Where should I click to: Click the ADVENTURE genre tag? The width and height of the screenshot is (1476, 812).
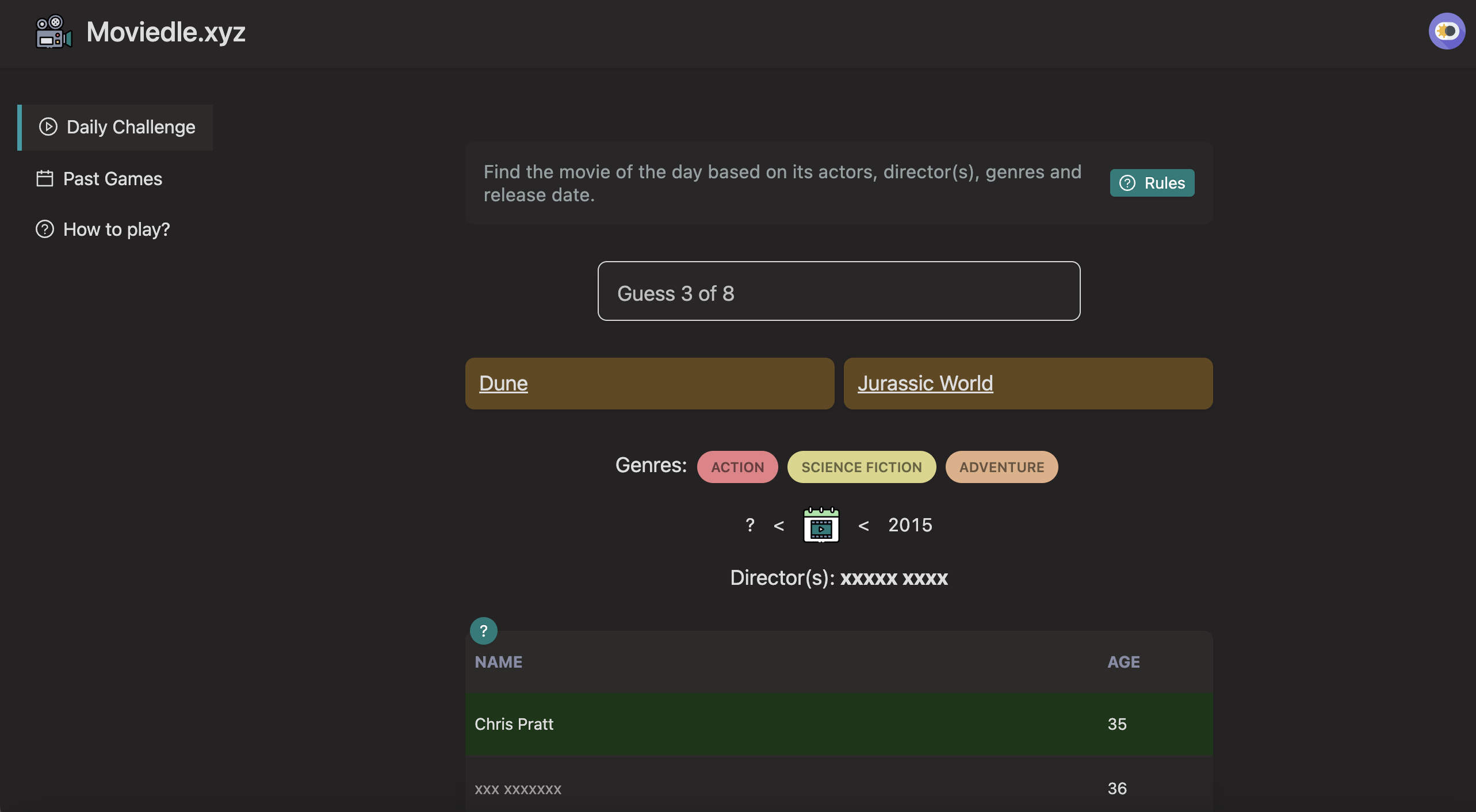(1001, 467)
